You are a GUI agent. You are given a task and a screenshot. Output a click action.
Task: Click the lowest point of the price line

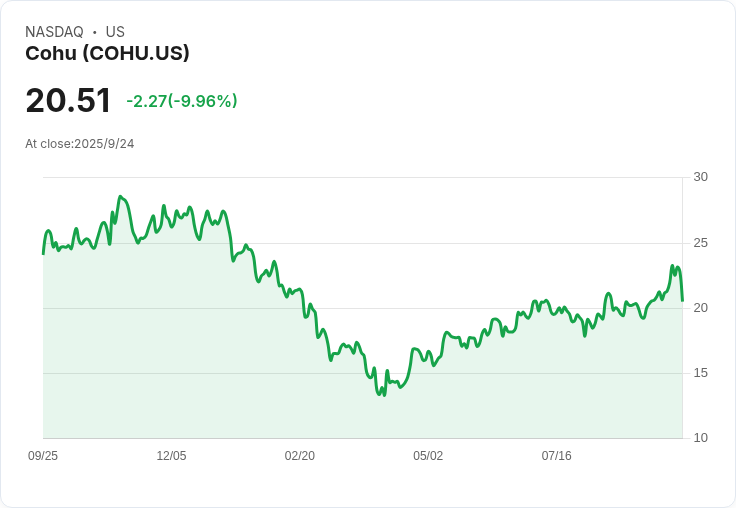(x=383, y=395)
